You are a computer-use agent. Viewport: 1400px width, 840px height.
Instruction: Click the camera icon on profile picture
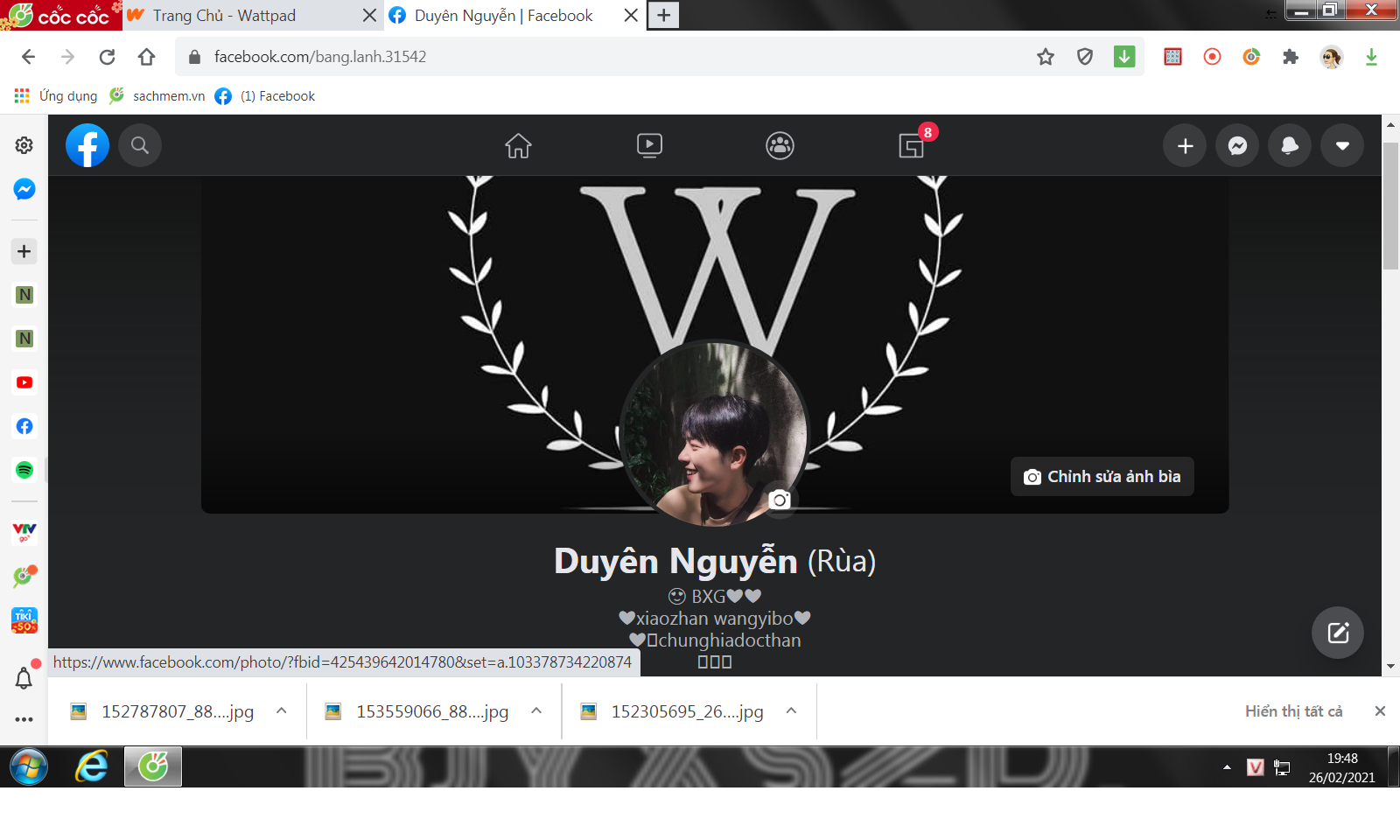[x=780, y=500]
